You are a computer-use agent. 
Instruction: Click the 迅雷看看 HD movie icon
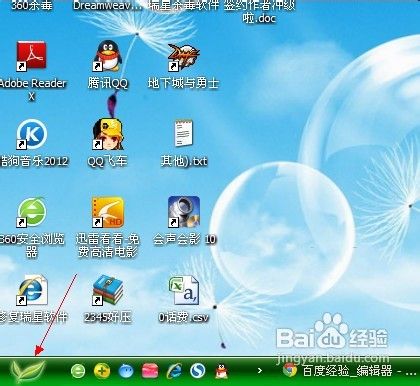coord(107,212)
